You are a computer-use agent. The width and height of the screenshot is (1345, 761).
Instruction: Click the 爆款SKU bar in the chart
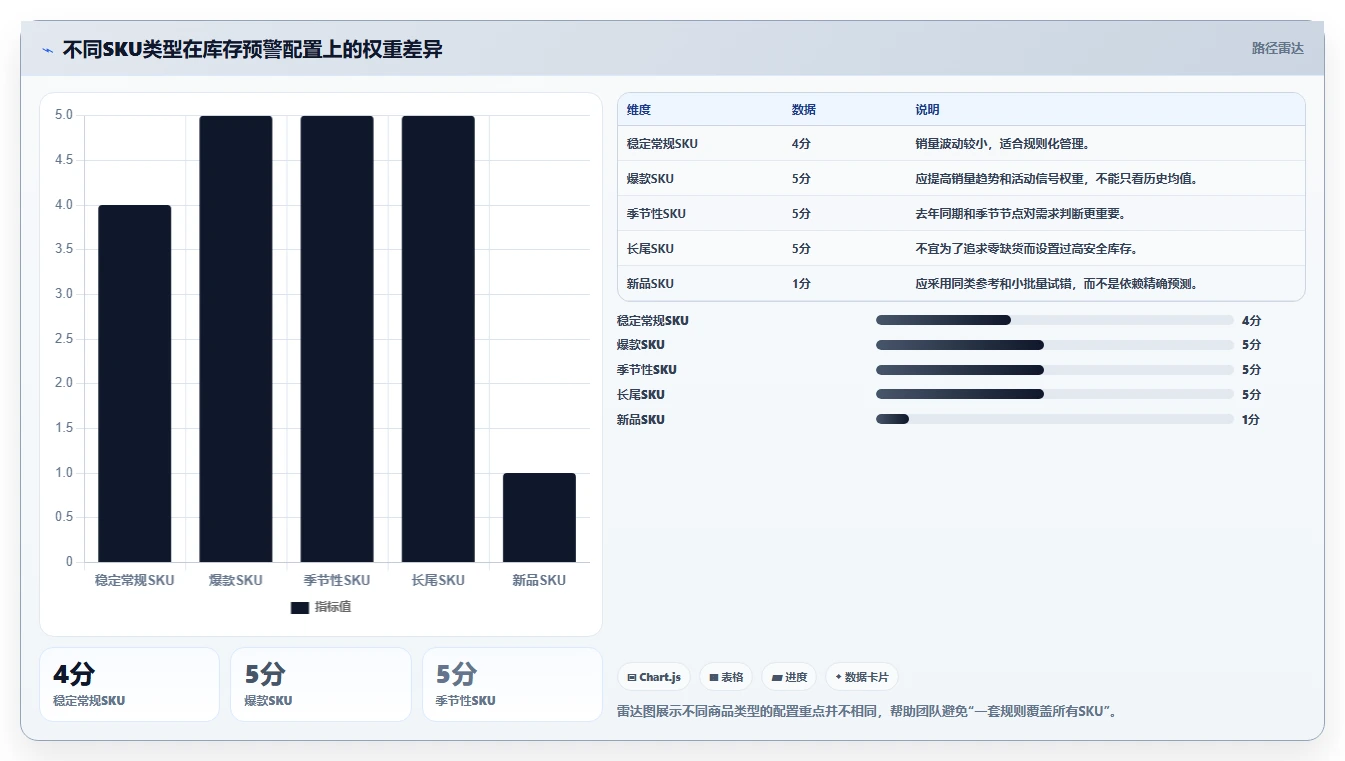pyautogui.click(x=236, y=339)
